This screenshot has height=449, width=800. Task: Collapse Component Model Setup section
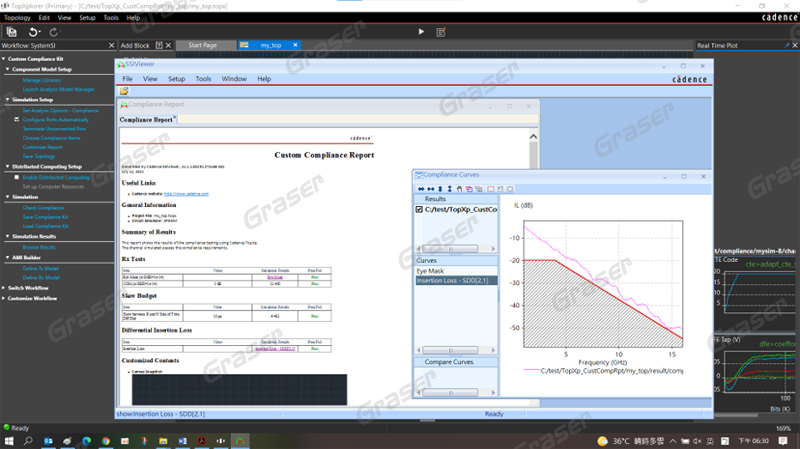click(8, 69)
